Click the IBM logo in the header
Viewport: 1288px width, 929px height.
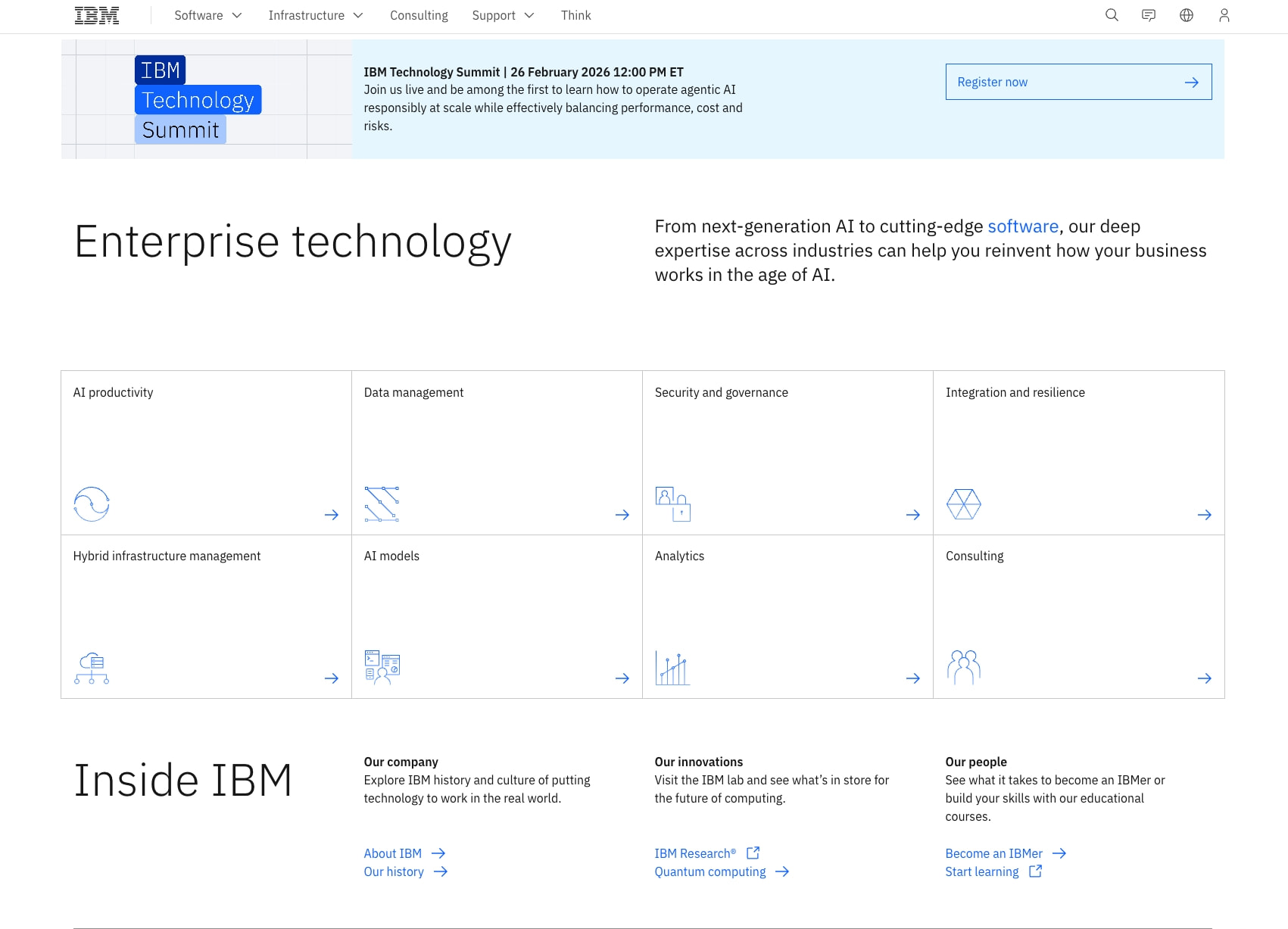coord(97,15)
